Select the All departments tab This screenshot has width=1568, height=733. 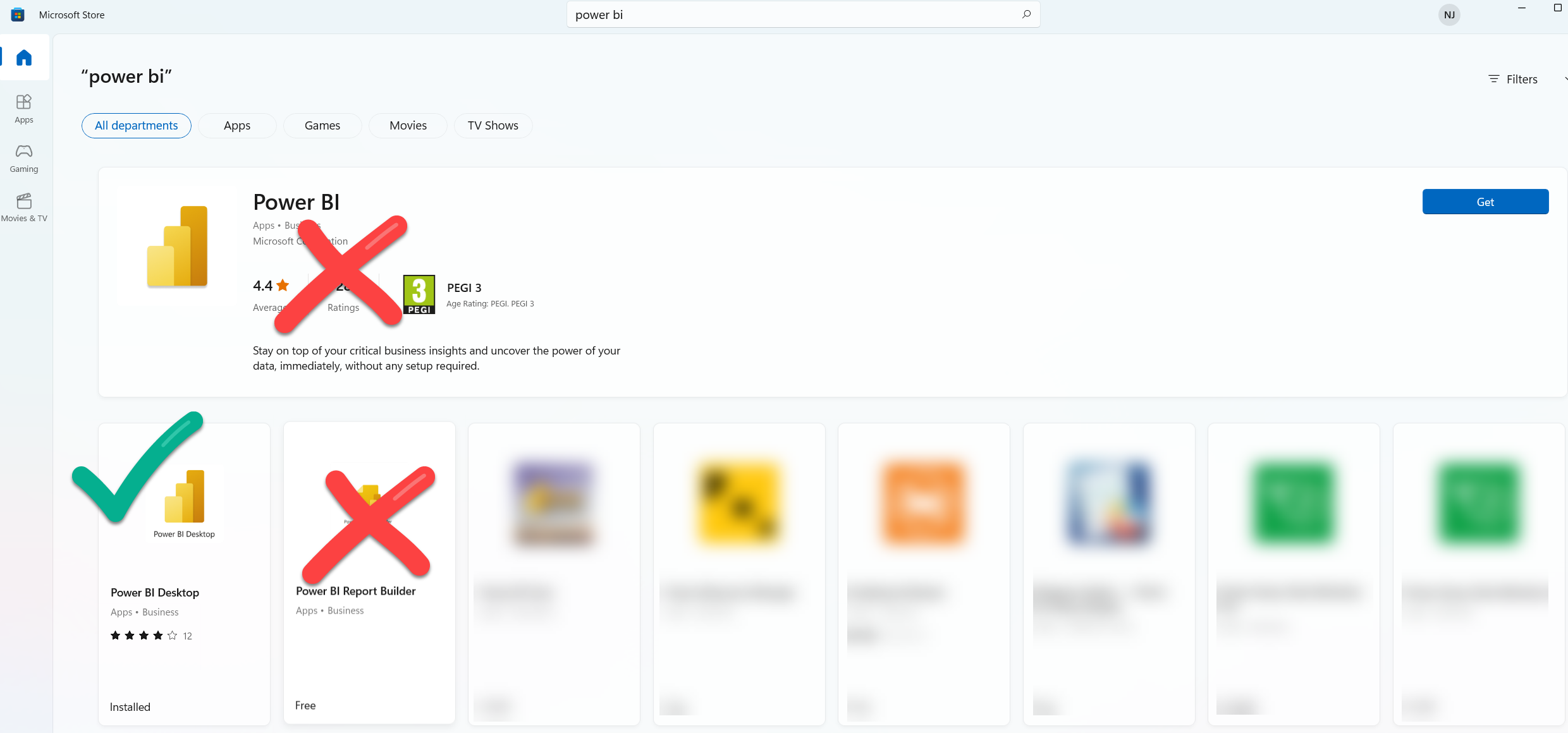[137, 125]
